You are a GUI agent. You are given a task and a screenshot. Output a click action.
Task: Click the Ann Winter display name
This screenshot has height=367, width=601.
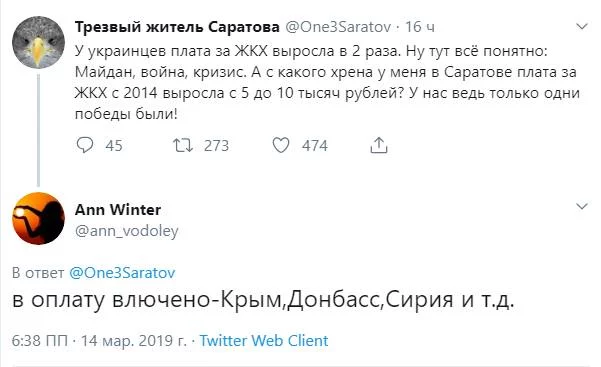coord(118,209)
